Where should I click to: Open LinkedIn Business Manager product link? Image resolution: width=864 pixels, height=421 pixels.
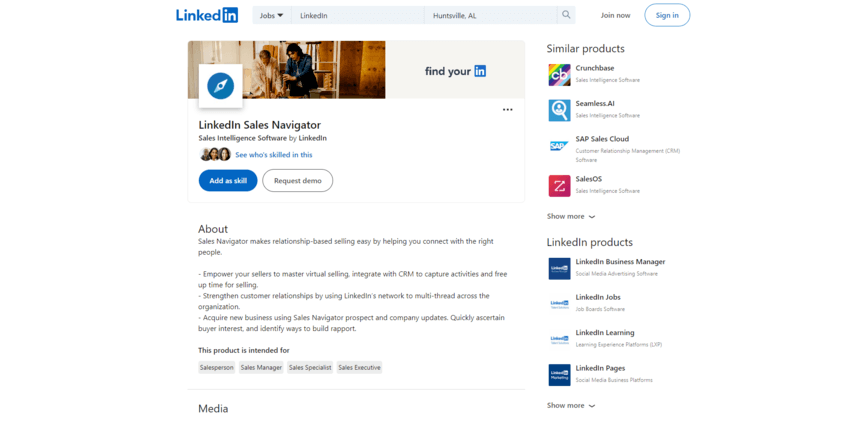click(x=620, y=262)
